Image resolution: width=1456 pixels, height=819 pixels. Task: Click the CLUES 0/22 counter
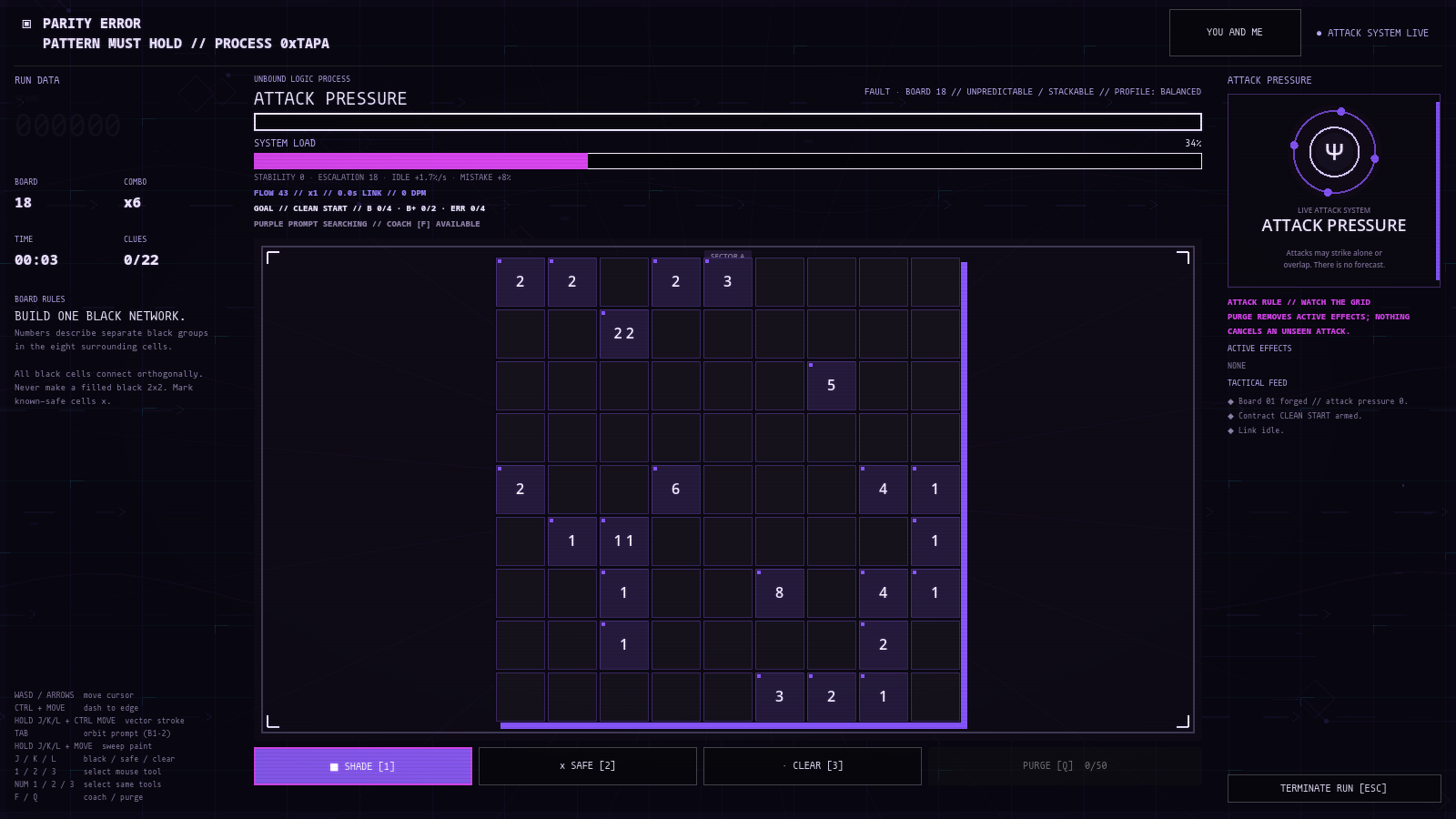(x=141, y=260)
